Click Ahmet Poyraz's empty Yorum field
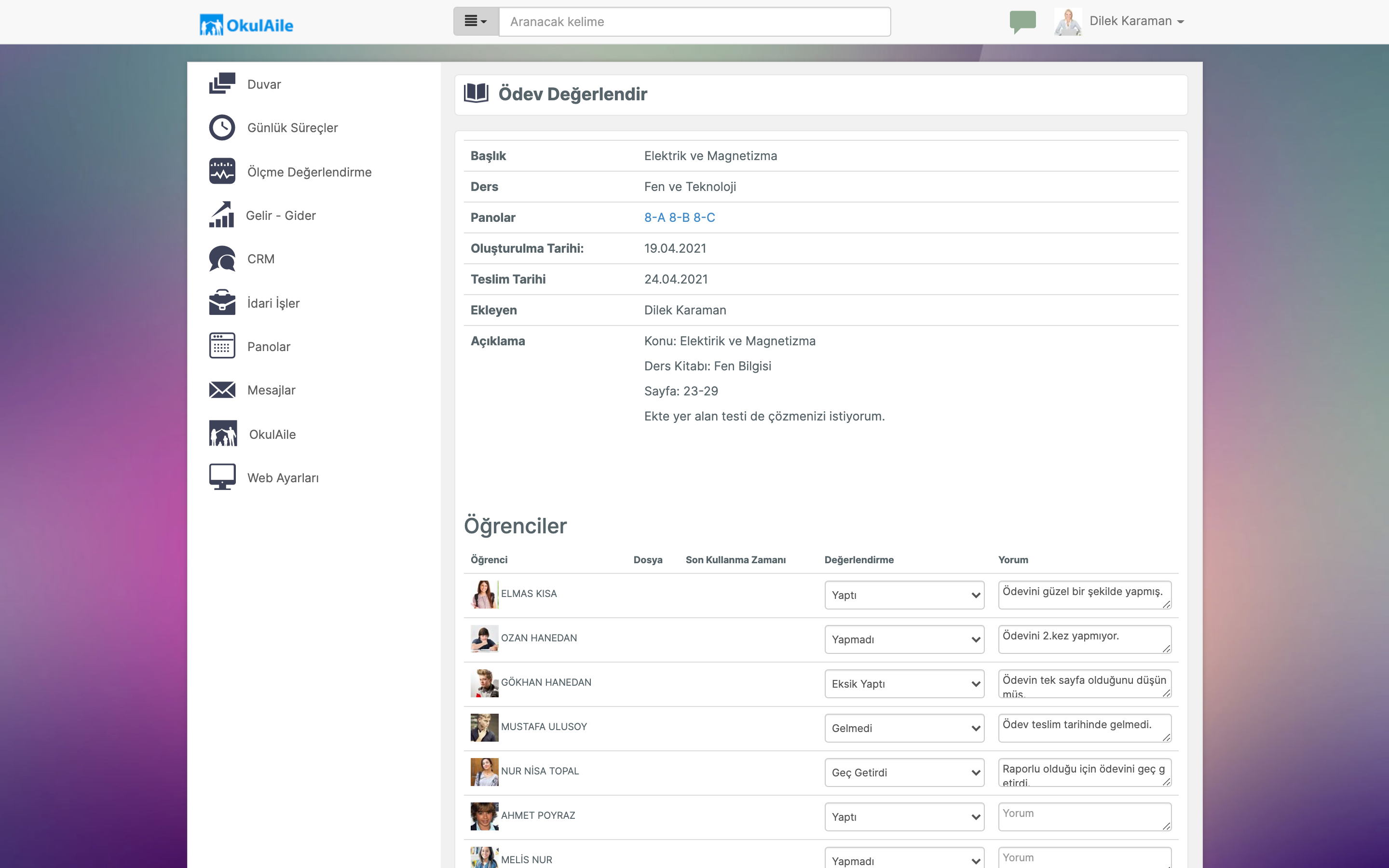The width and height of the screenshot is (1389, 868). click(1084, 816)
